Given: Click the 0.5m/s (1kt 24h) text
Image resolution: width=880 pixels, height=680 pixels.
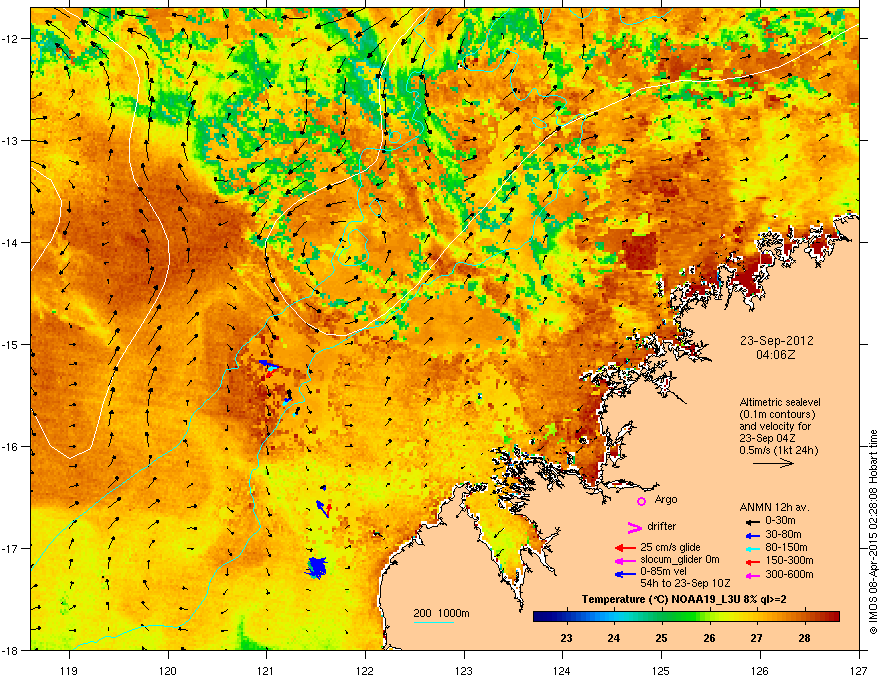Looking at the screenshot, I should click(778, 451).
